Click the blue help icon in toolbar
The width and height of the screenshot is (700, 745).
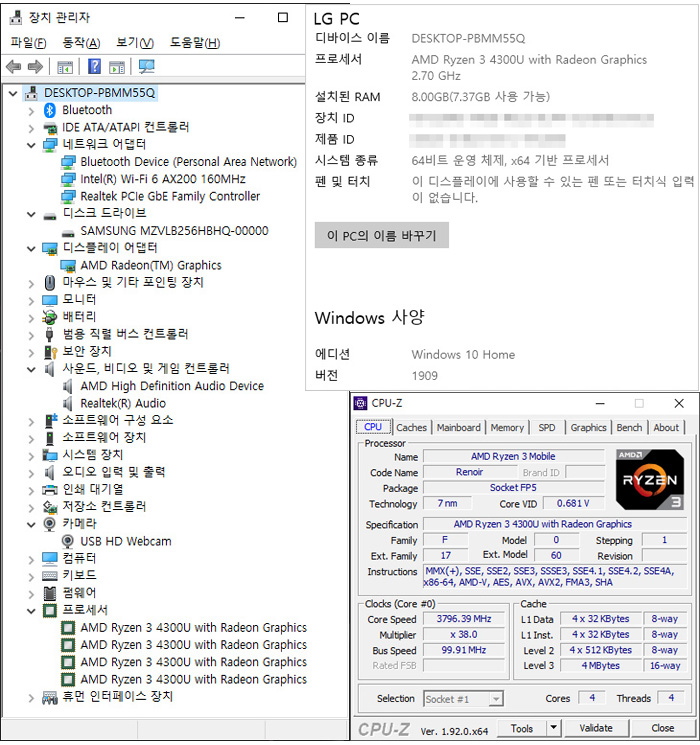click(94, 67)
